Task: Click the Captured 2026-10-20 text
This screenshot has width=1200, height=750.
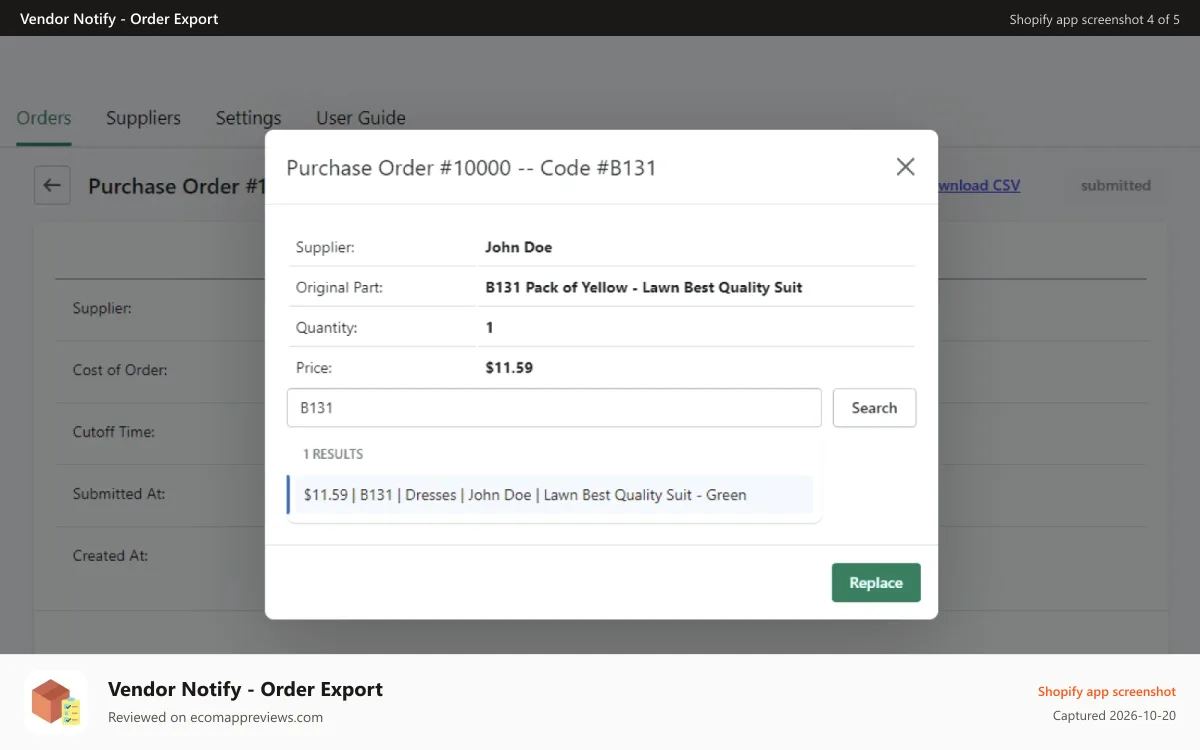Action: tap(1114, 716)
